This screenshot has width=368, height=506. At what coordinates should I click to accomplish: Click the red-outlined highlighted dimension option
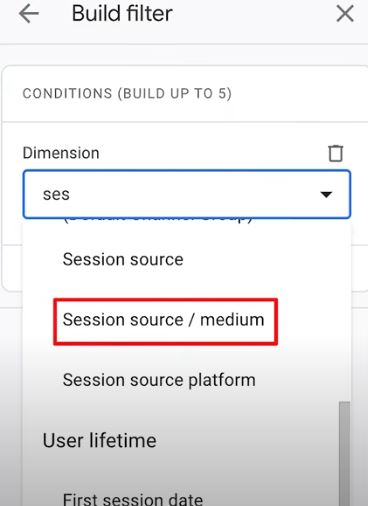tap(165, 321)
